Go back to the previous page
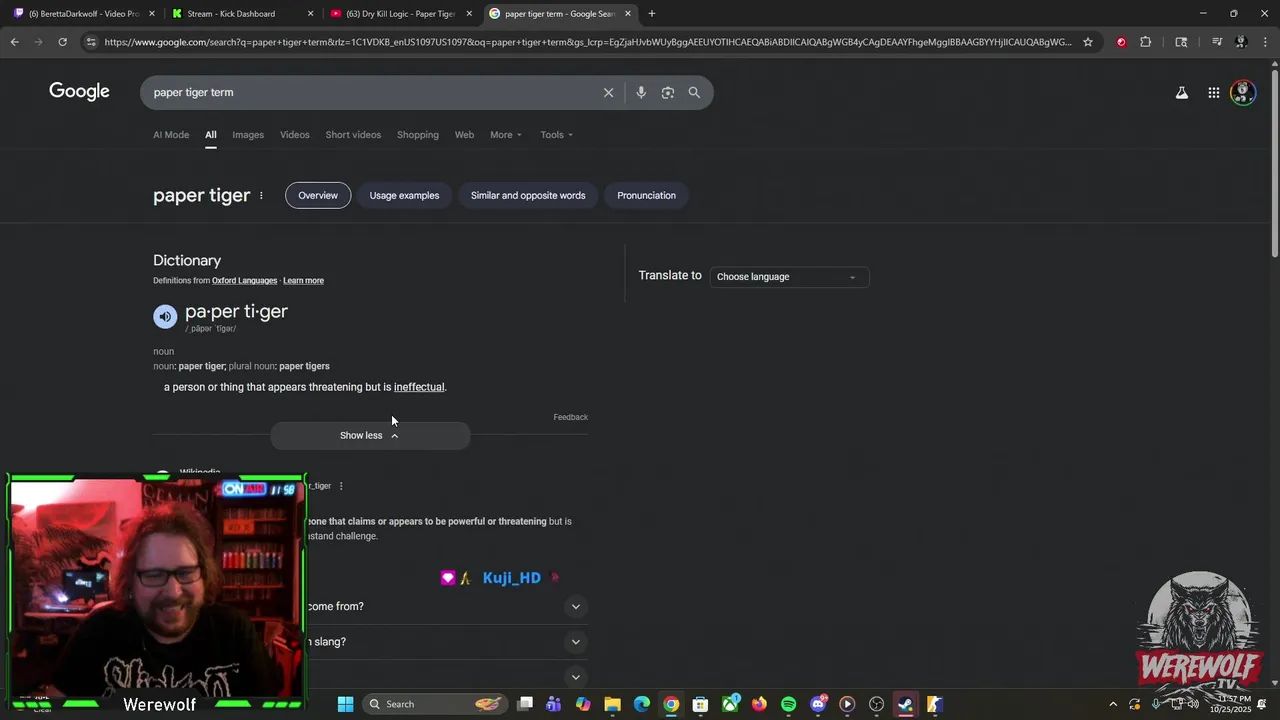 14,42
